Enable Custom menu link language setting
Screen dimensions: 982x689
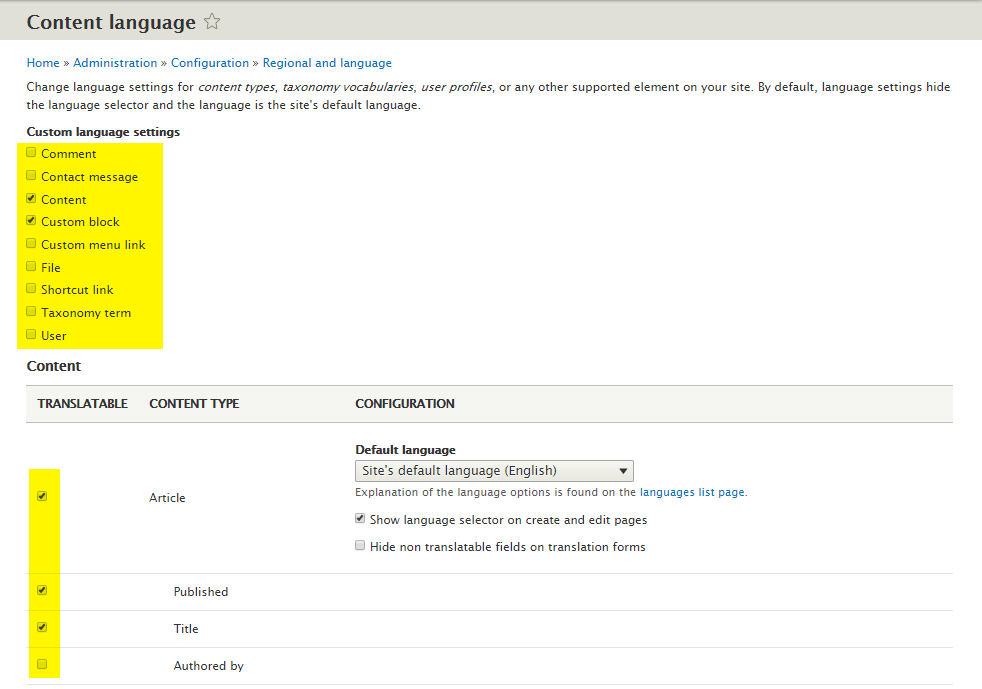(x=32, y=244)
